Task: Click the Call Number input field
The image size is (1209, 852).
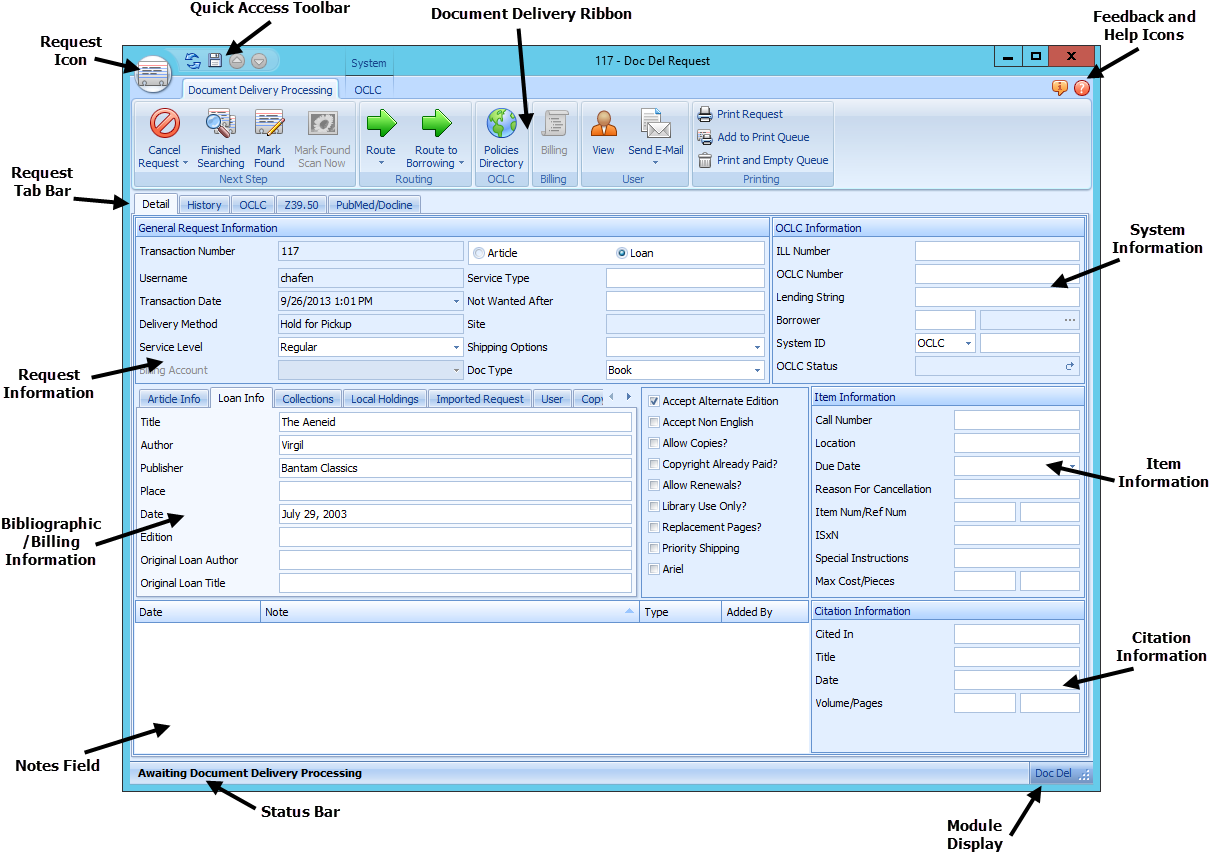Action: tap(1017, 420)
